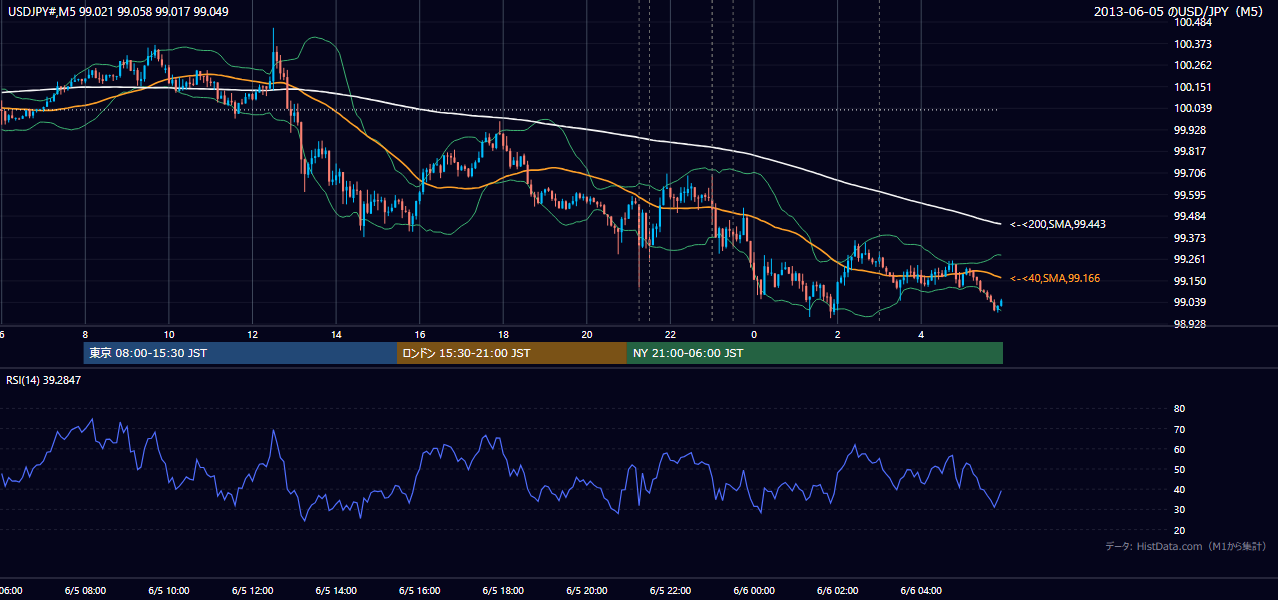The image size is (1278, 600).
Task: Click RSI scale value 20
Action: [x=1180, y=530]
